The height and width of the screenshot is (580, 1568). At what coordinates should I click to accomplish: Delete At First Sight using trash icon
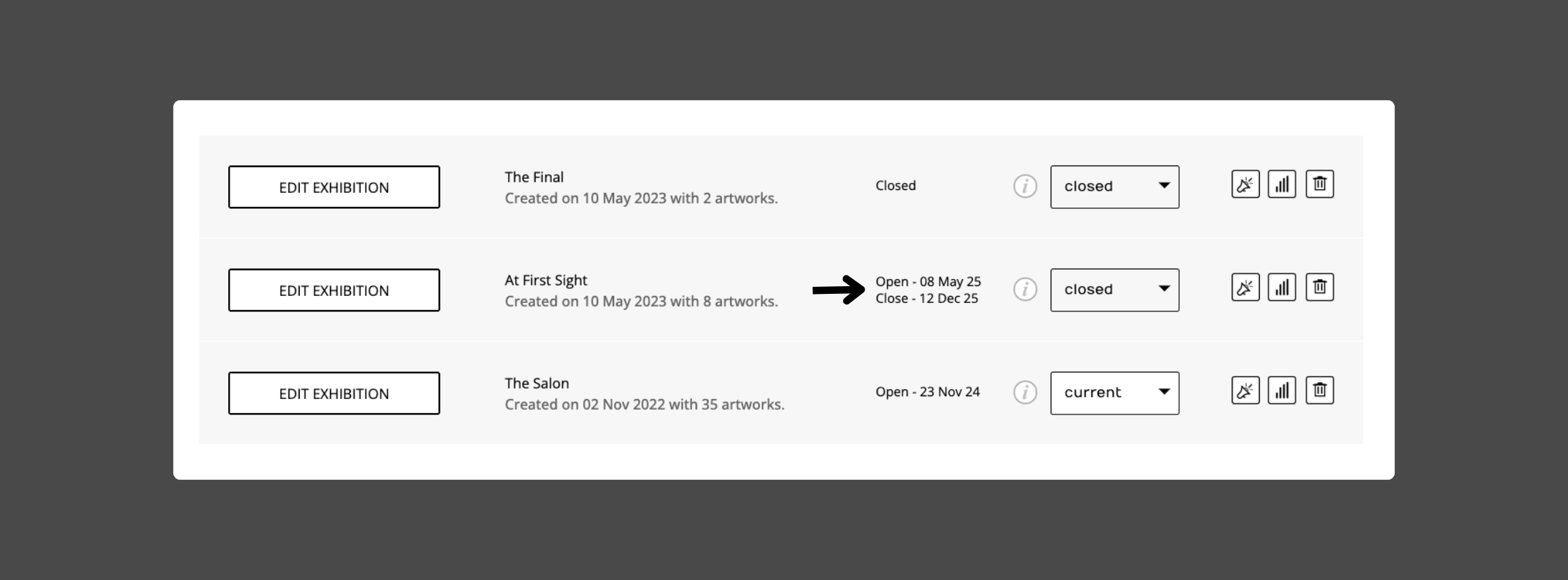1320,288
